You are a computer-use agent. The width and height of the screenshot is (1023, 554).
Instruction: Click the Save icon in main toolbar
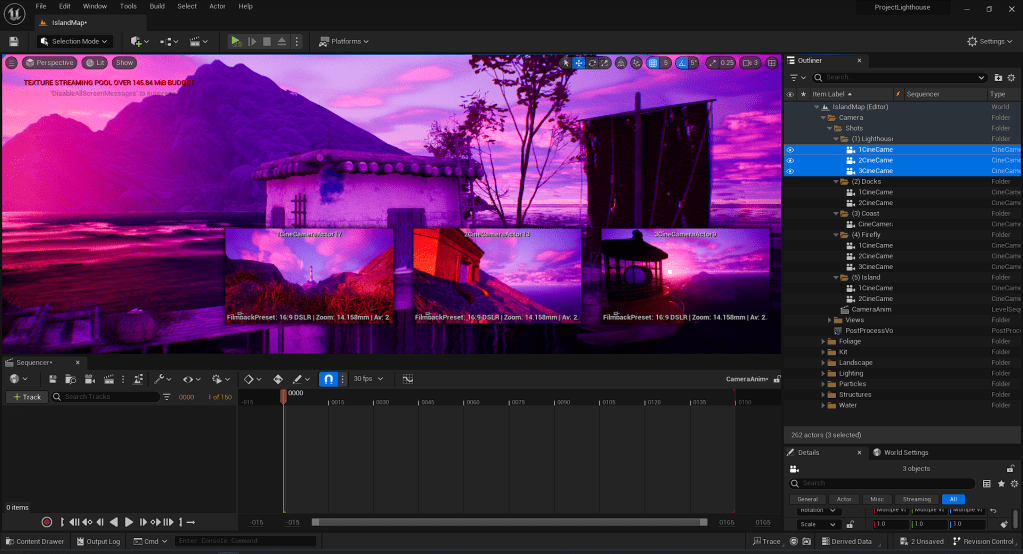pyautogui.click(x=13, y=41)
